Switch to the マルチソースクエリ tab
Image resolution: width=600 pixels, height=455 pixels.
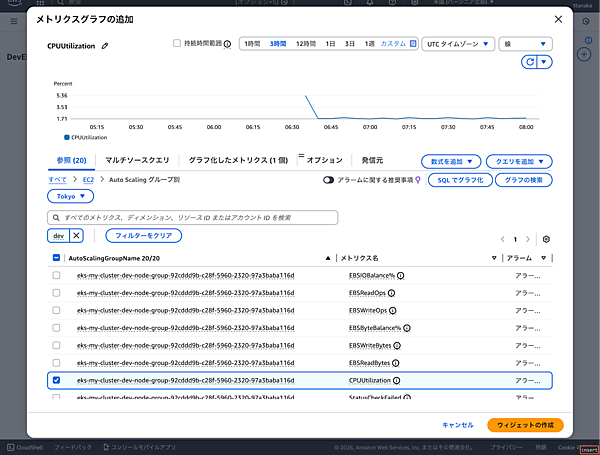pos(140,160)
